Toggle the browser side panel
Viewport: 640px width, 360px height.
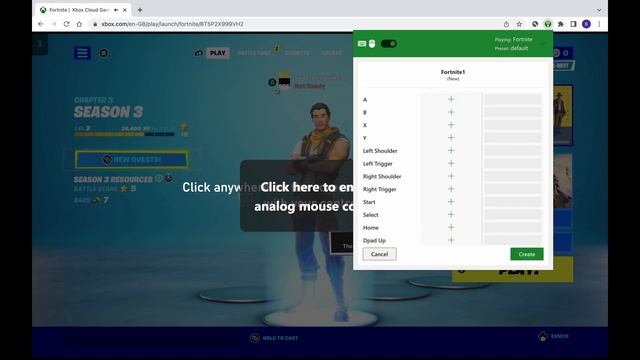point(573,24)
